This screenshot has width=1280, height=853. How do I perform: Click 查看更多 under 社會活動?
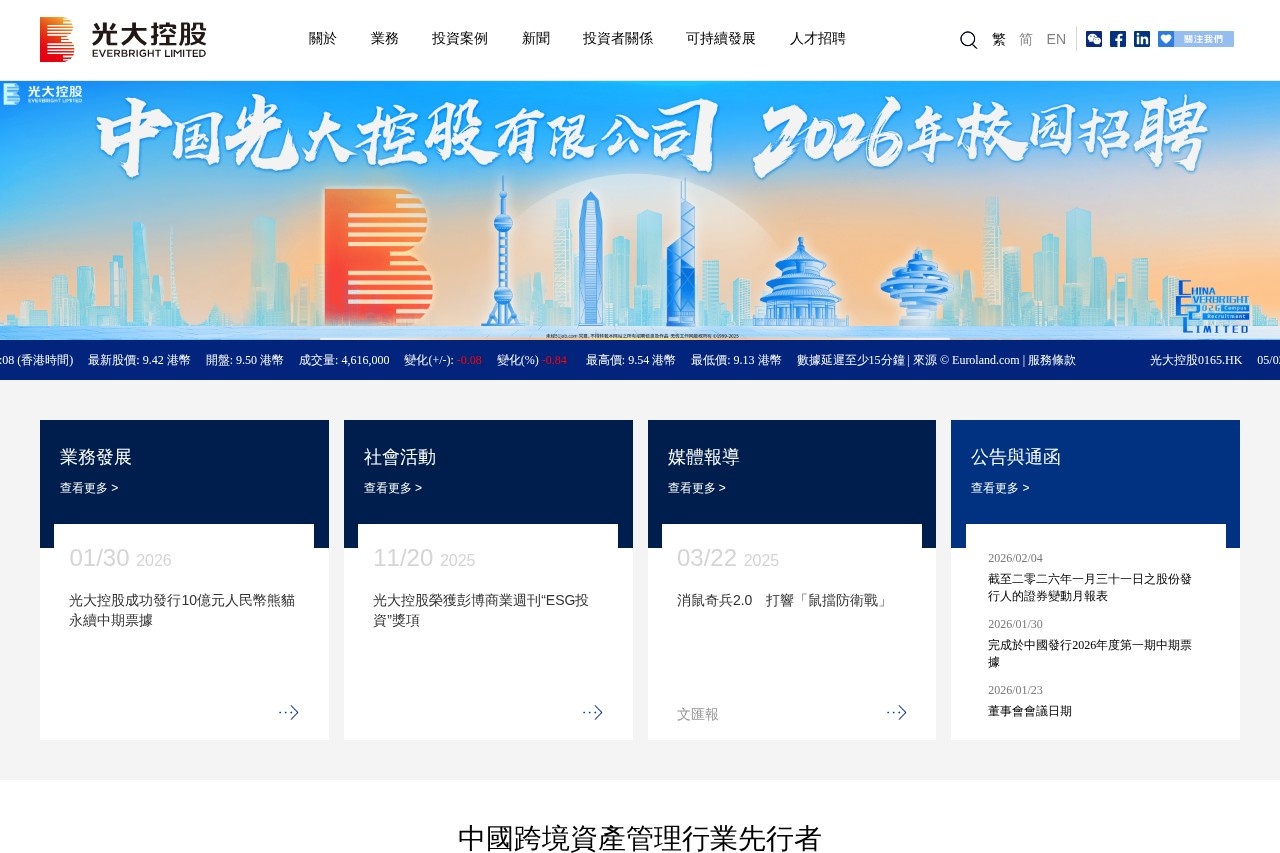point(393,488)
